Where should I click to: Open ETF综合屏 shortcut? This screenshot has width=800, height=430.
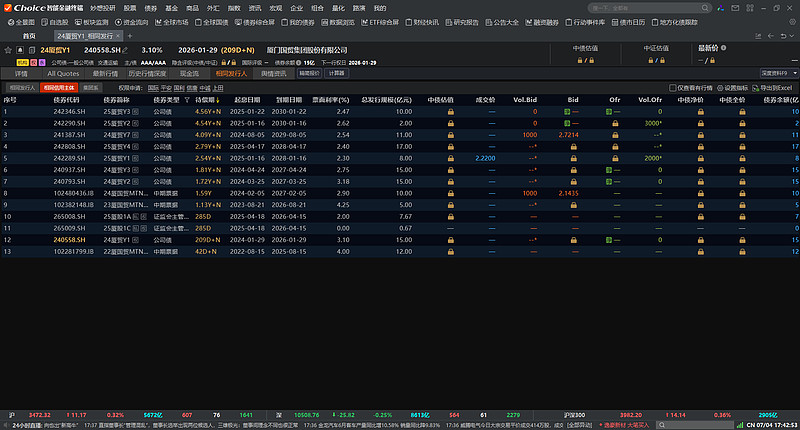coord(380,22)
